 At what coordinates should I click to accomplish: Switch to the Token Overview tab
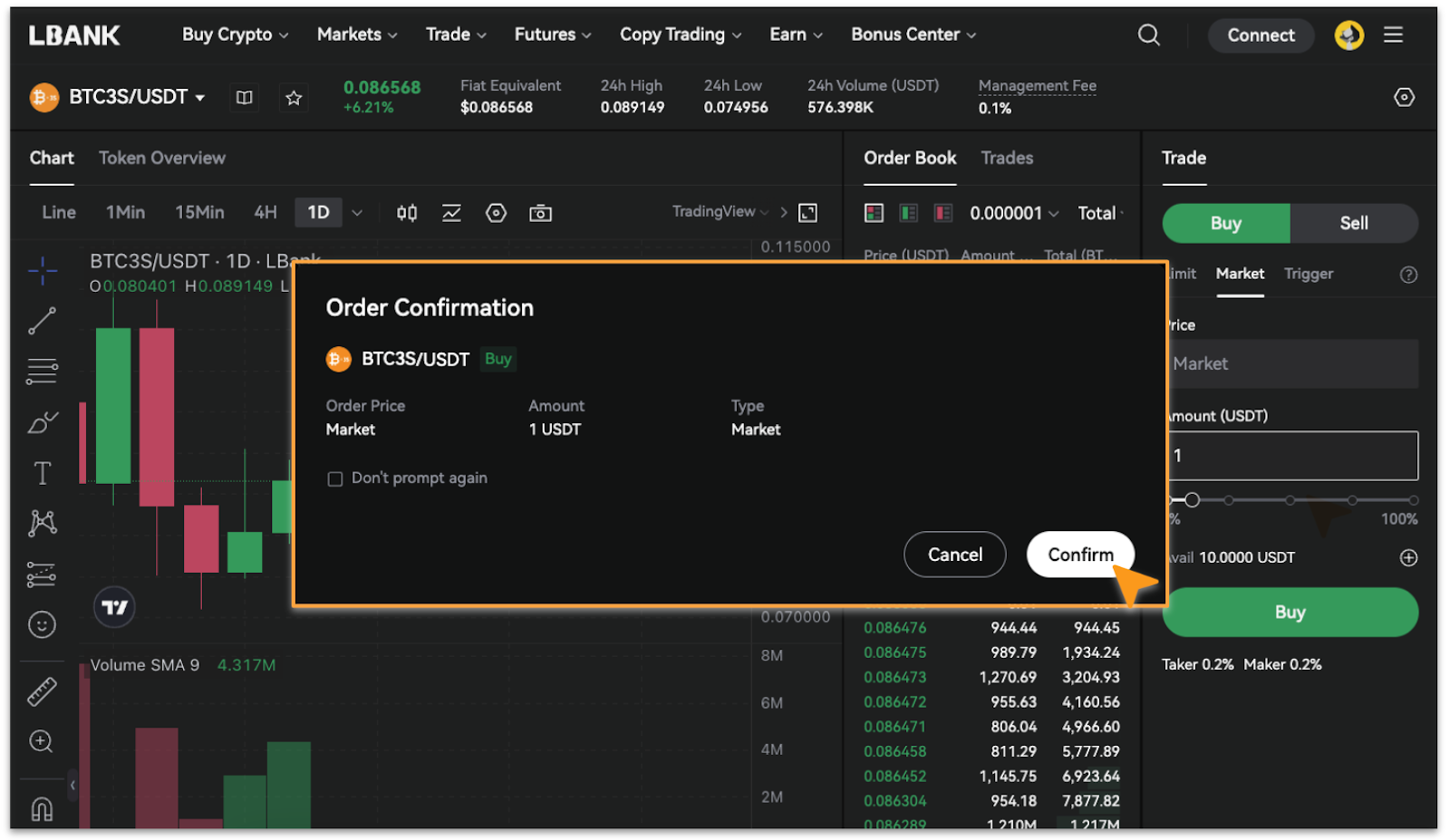click(162, 158)
